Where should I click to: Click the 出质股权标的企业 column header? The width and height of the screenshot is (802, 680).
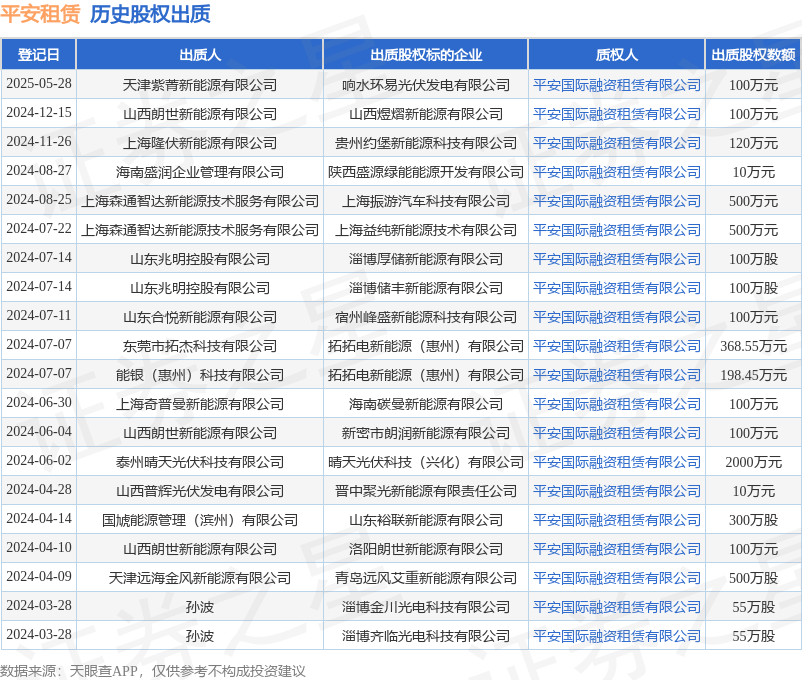(426, 55)
